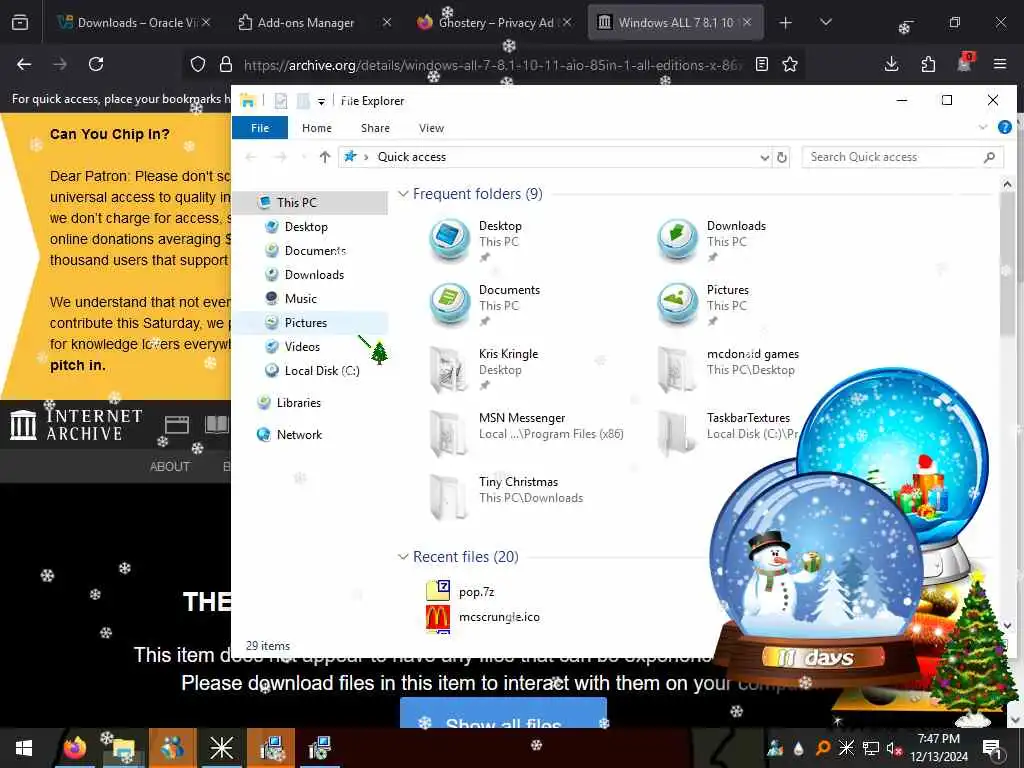
Task: Collapse the Frequent folders section
Action: pos(404,194)
